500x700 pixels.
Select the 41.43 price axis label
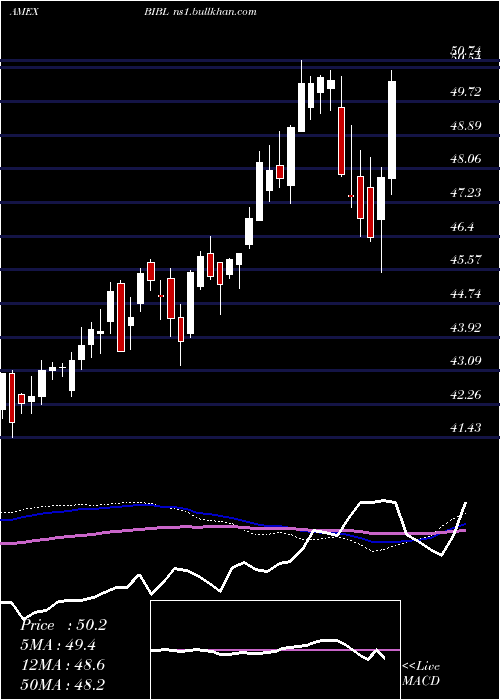(466, 428)
